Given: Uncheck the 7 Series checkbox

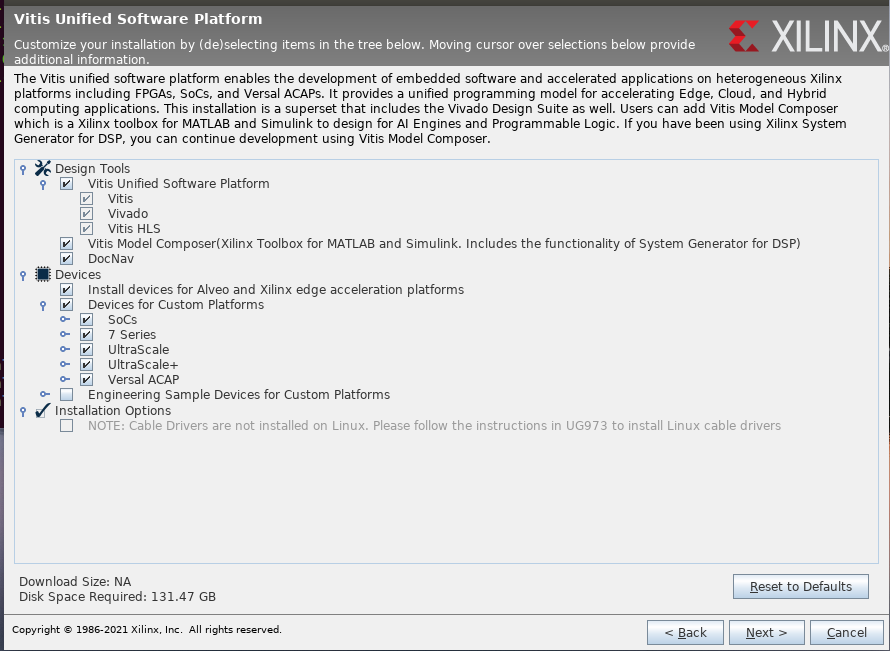Looking at the screenshot, I should (x=86, y=334).
